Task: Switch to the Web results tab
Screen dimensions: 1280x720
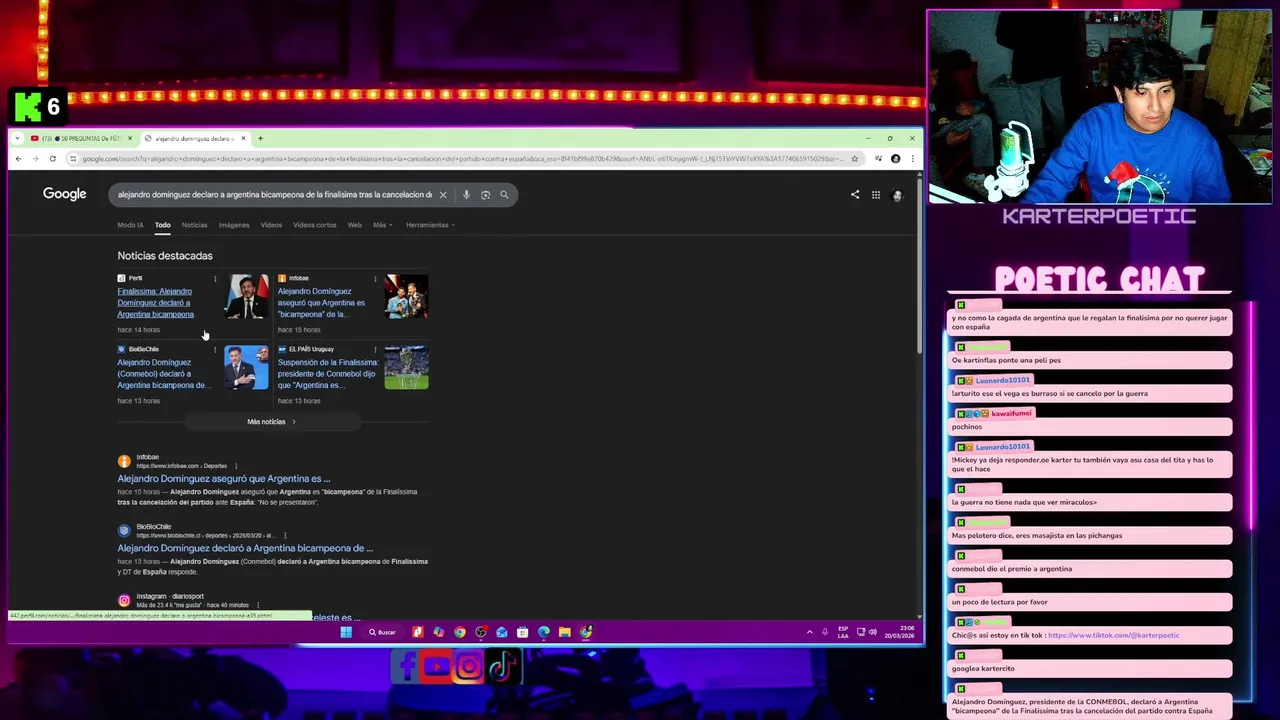Action: (x=354, y=225)
